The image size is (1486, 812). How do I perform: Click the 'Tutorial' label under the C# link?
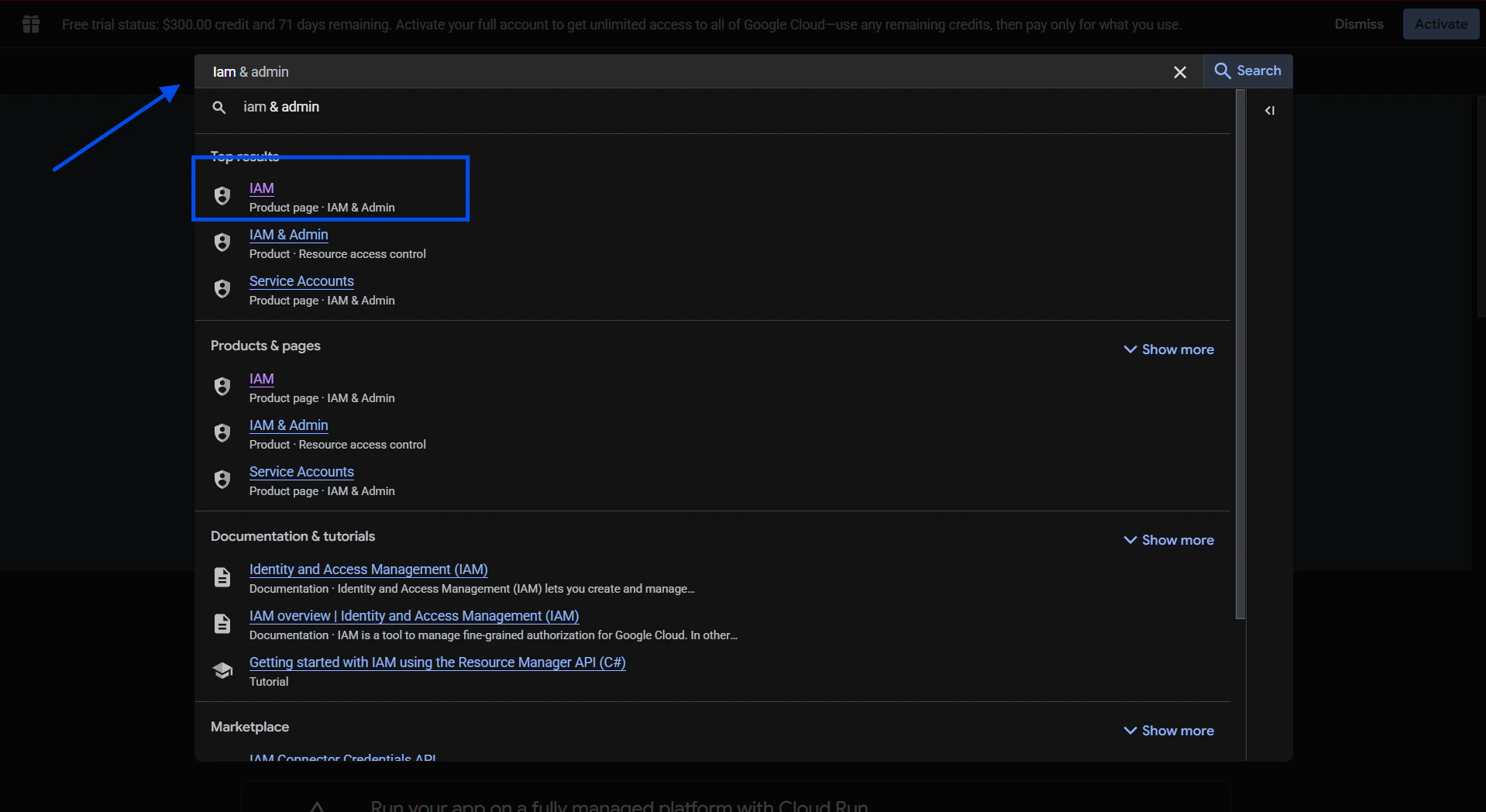tap(269, 682)
